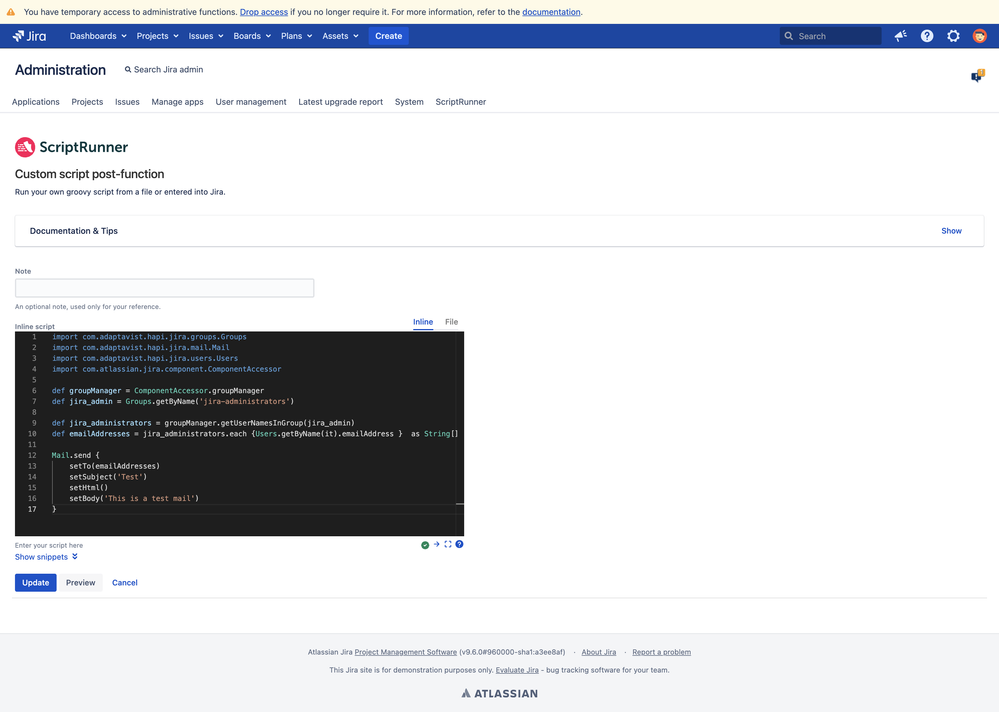
Task: Click the Cancel link
Action: (x=125, y=583)
